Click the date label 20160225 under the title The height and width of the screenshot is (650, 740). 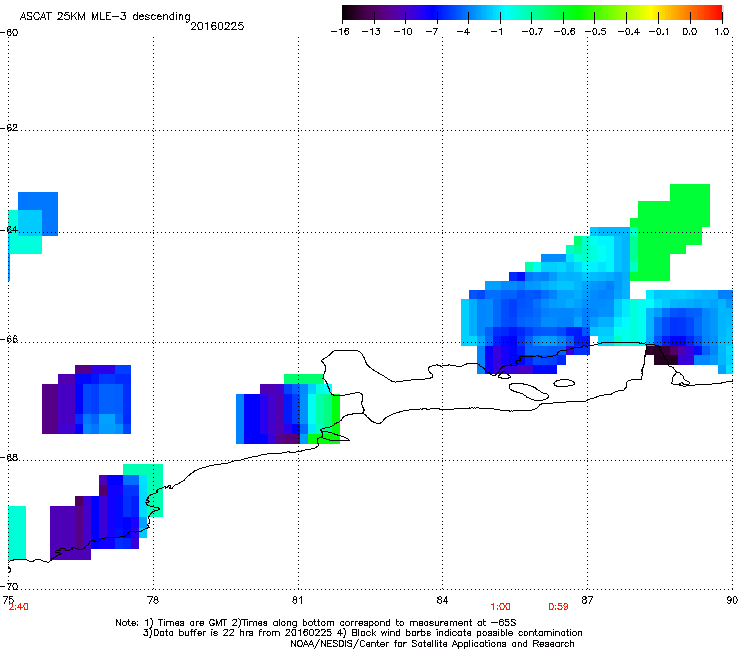217,26
